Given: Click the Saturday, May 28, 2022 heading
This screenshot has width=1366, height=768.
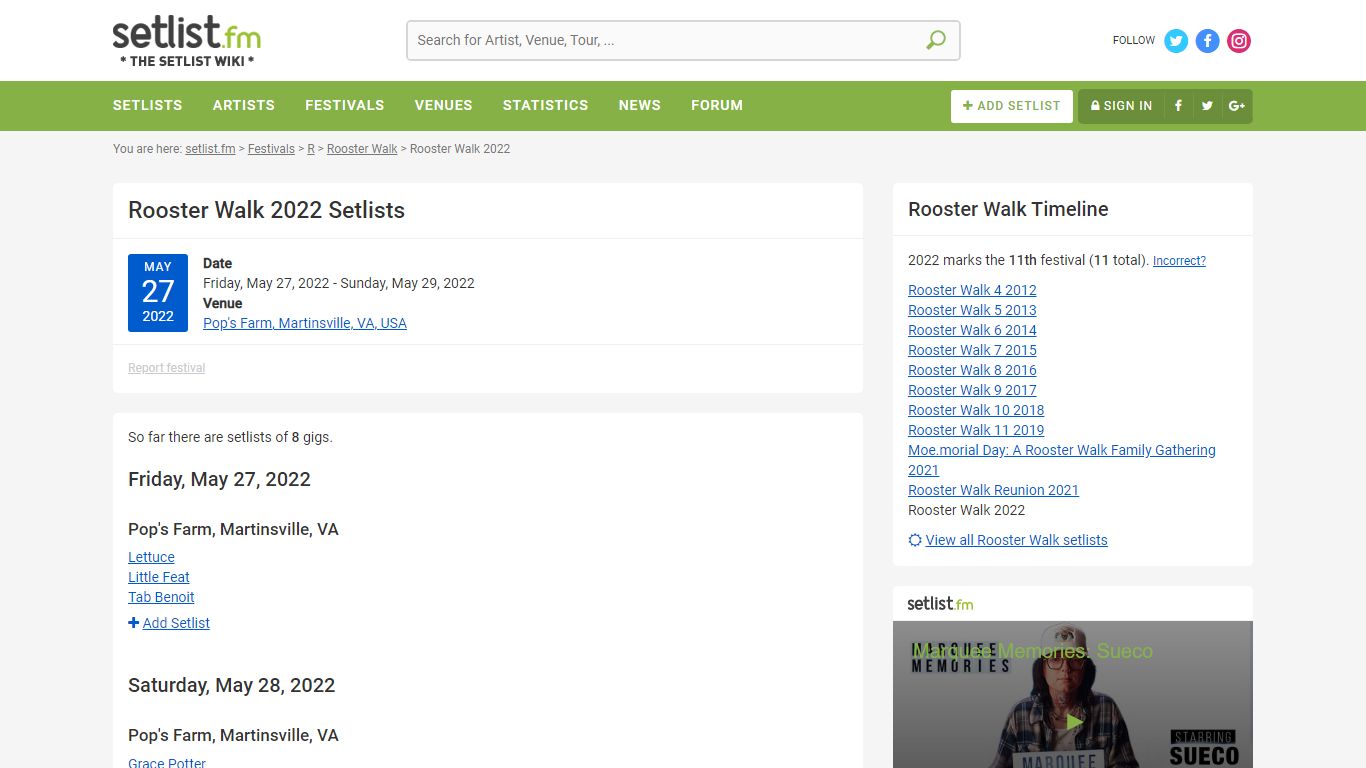Looking at the screenshot, I should click(x=232, y=685).
